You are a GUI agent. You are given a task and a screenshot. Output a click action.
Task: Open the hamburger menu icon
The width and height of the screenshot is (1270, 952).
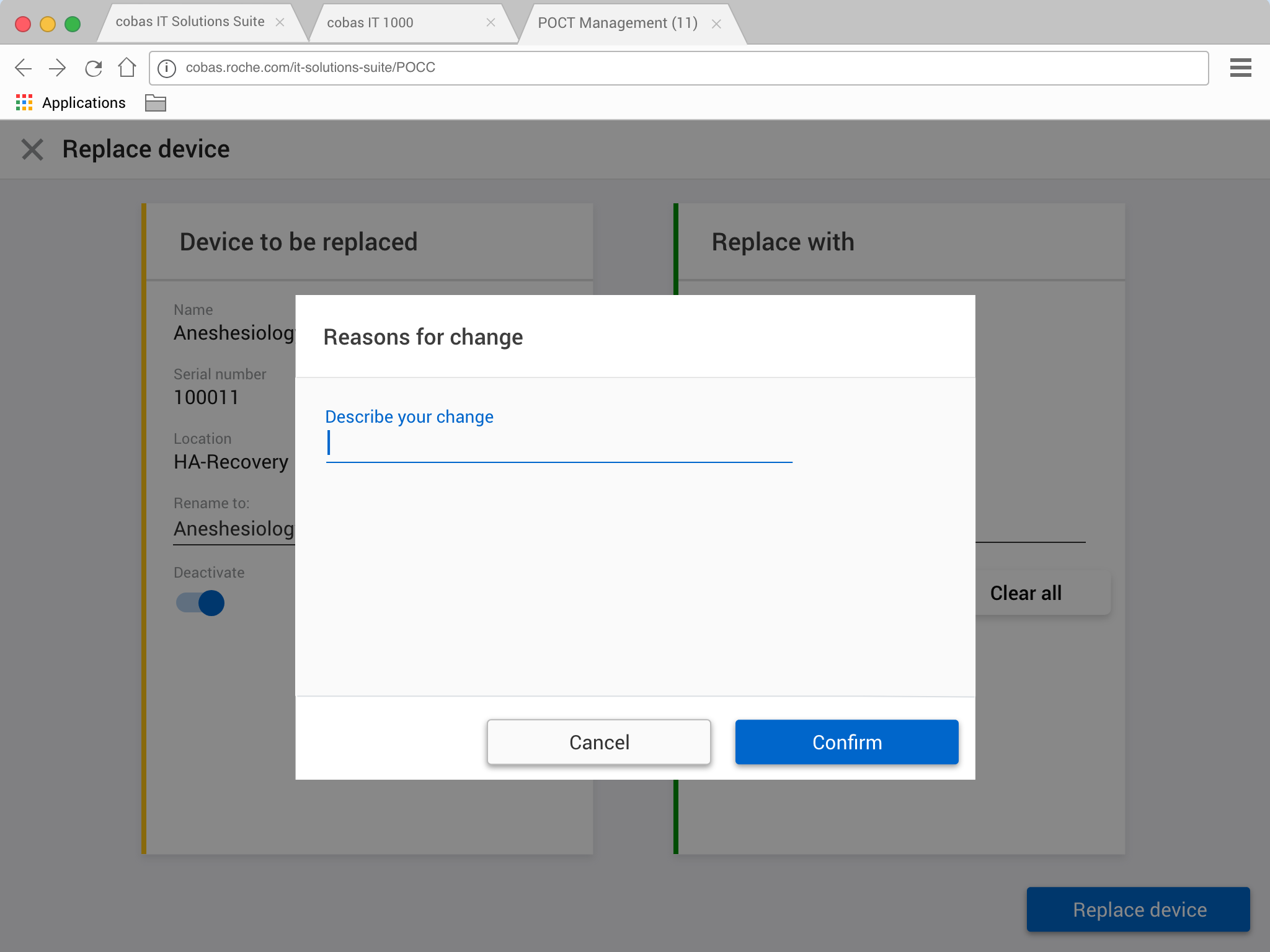point(1240,68)
